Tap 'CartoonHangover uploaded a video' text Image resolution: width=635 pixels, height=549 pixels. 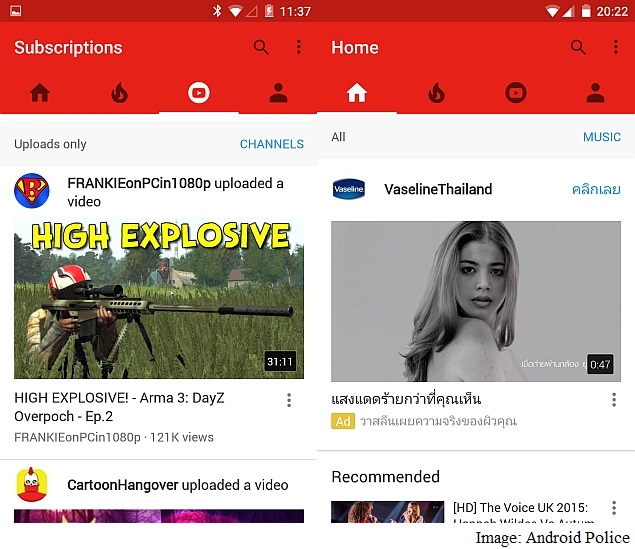[178, 485]
